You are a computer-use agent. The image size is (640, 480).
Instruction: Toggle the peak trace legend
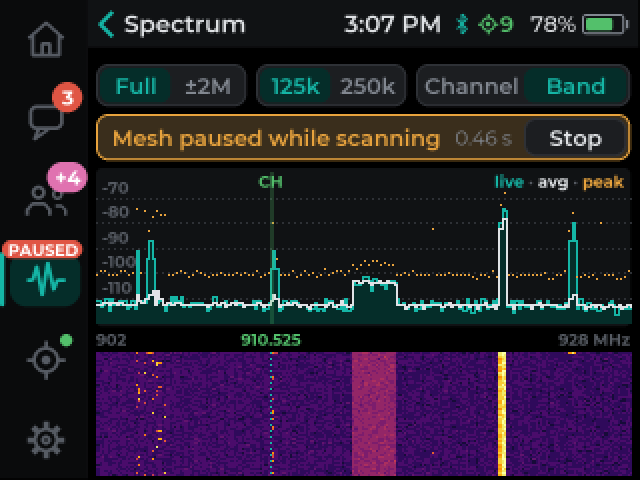click(x=603, y=182)
